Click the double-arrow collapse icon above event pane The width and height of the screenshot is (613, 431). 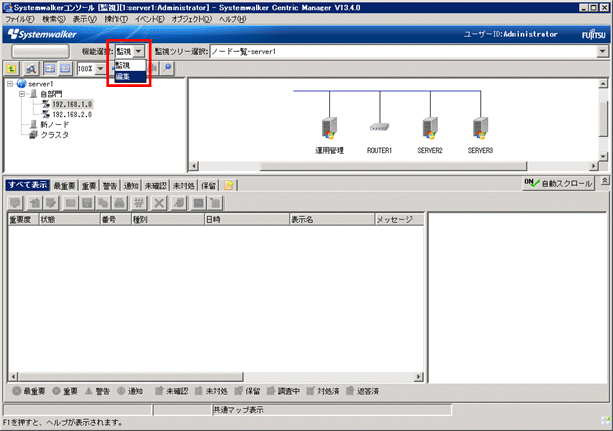[x=604, y=181]
